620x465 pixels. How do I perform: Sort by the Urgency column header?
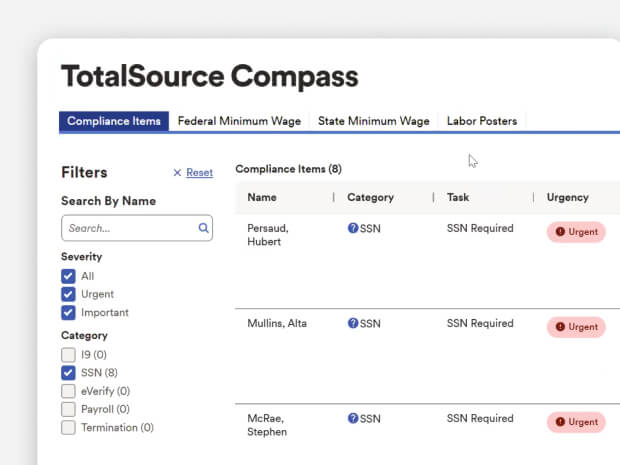point(567,197)
